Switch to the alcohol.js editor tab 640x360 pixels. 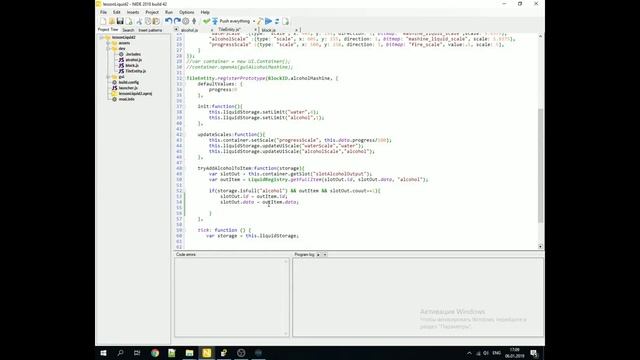click(x=189, y=30)
